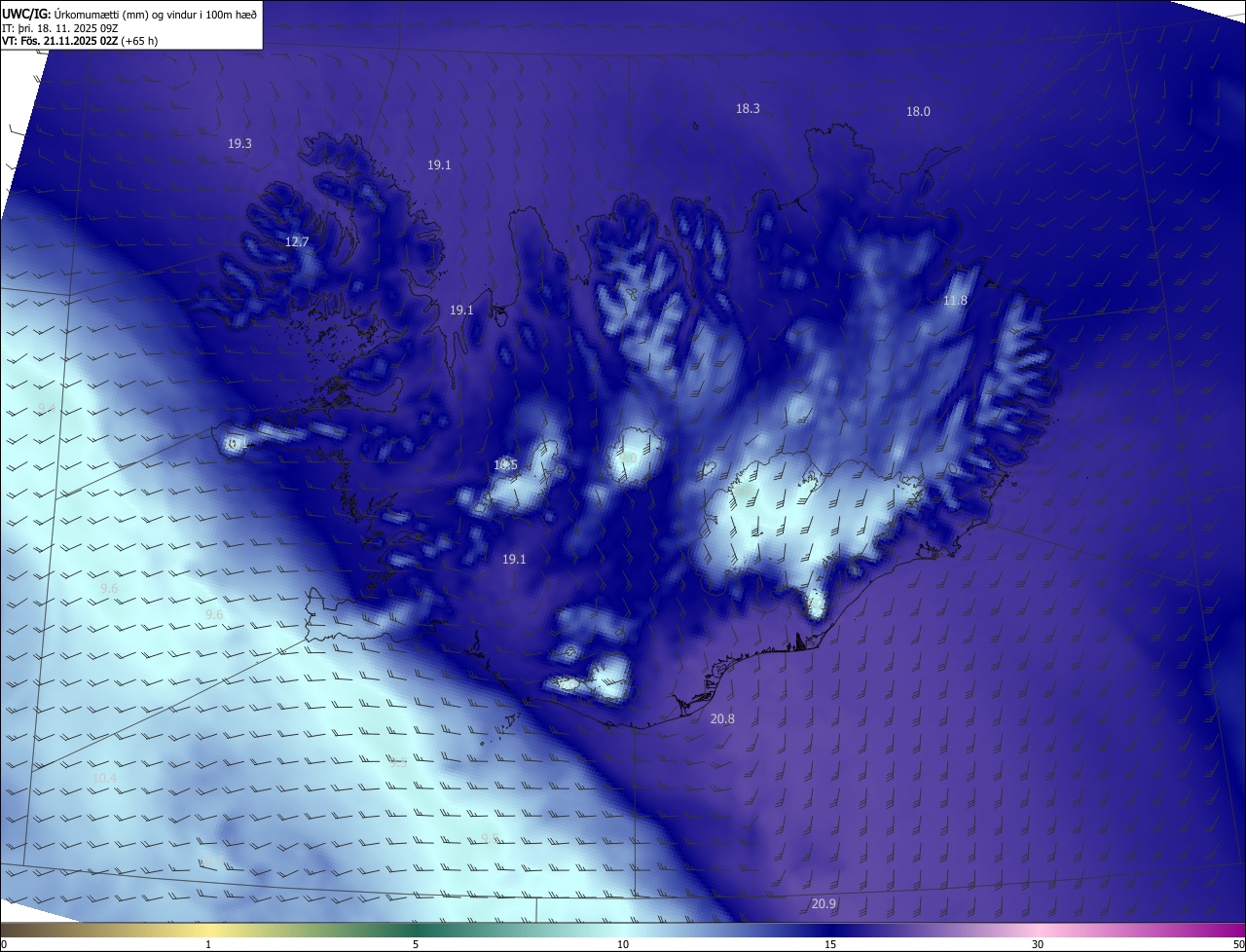The width and height of the screenshot is (1246, 952).
Task: Click the color scale tick label 50
Action: tap(1238, 945)
